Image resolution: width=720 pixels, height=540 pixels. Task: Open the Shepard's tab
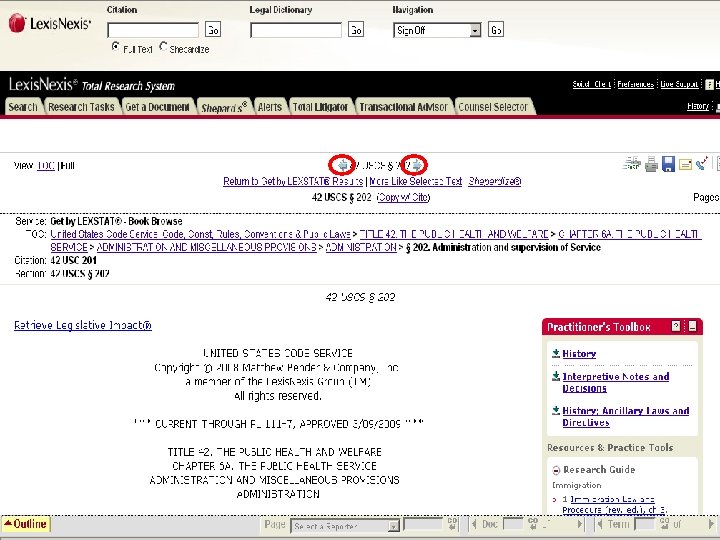tap(224, 107)
